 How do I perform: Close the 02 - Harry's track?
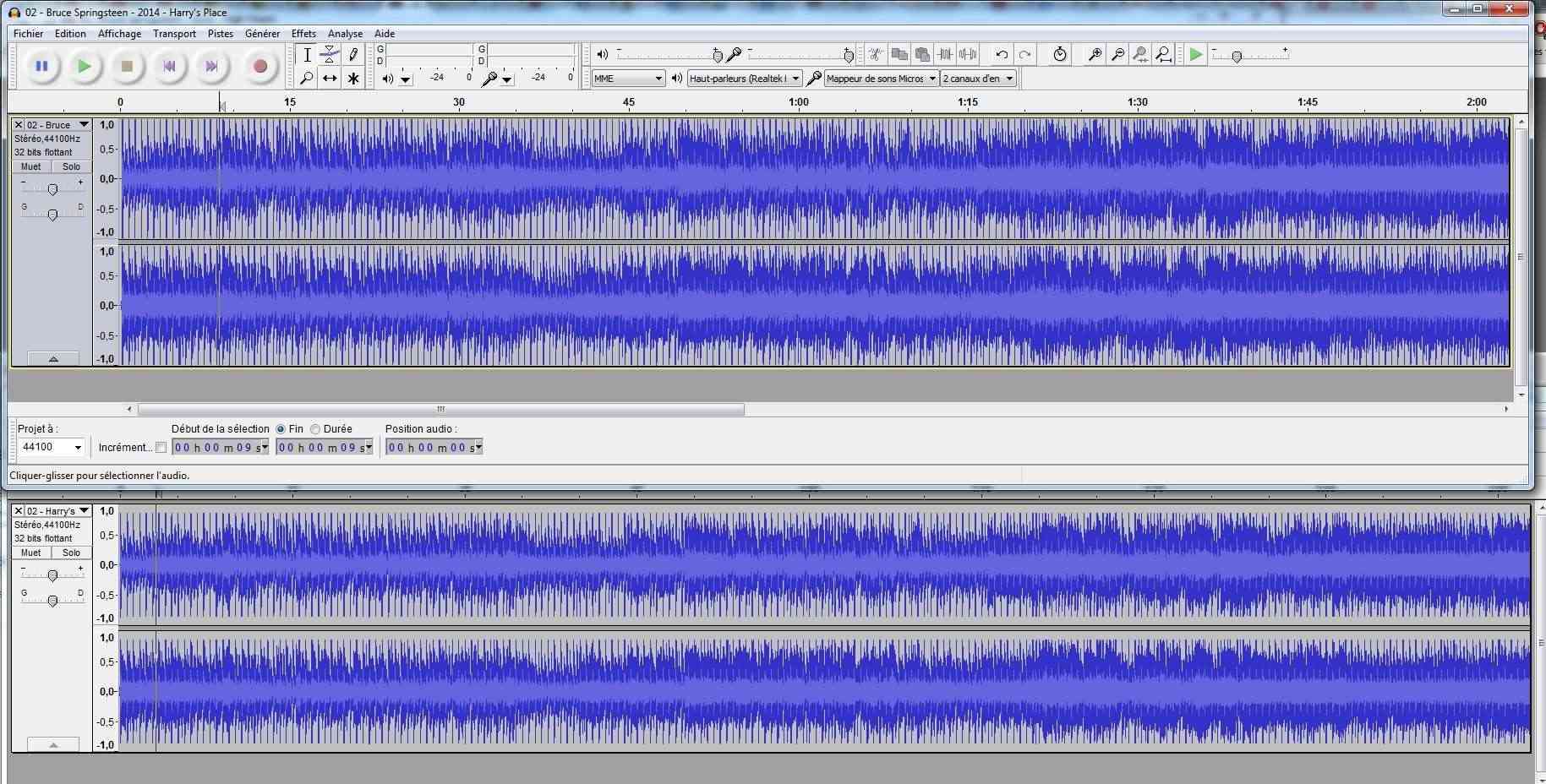click(19, 510)
